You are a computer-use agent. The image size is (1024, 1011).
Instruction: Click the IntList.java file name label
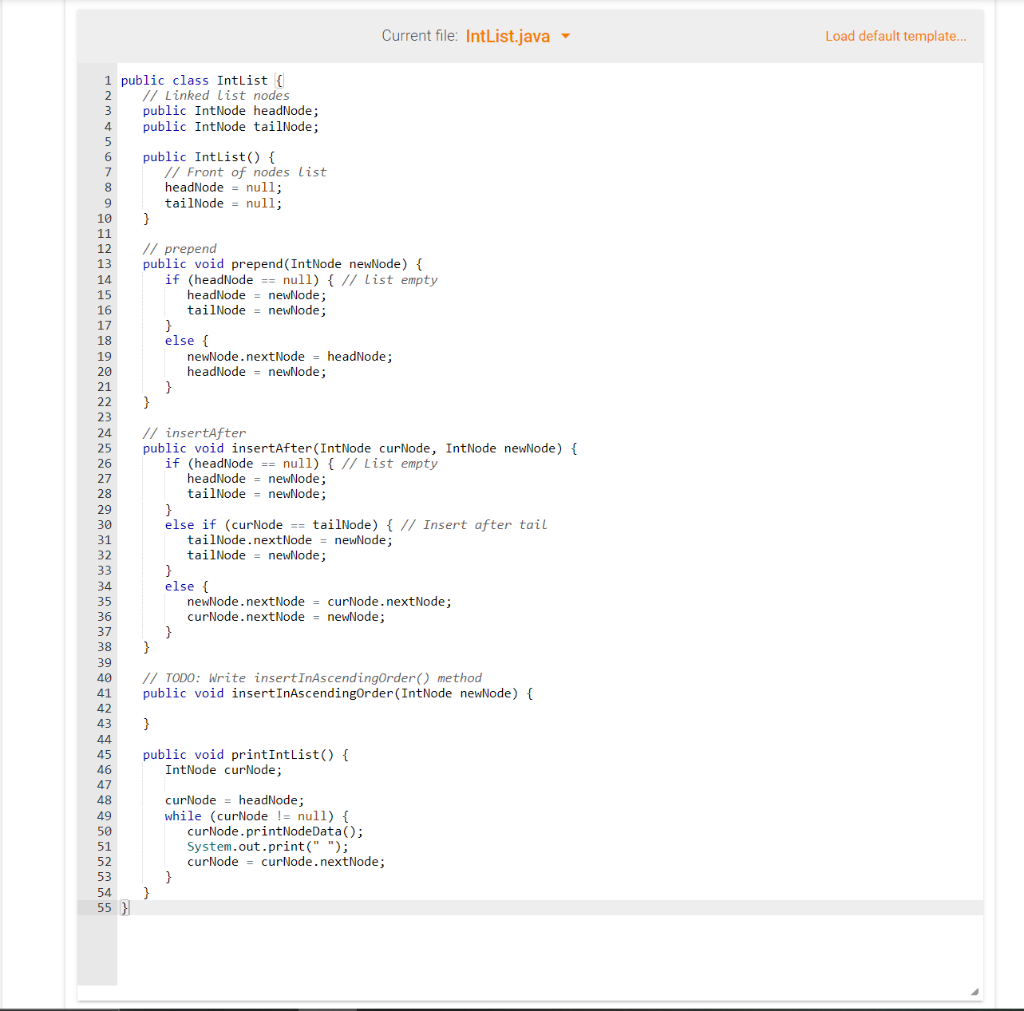pos(505,35)
